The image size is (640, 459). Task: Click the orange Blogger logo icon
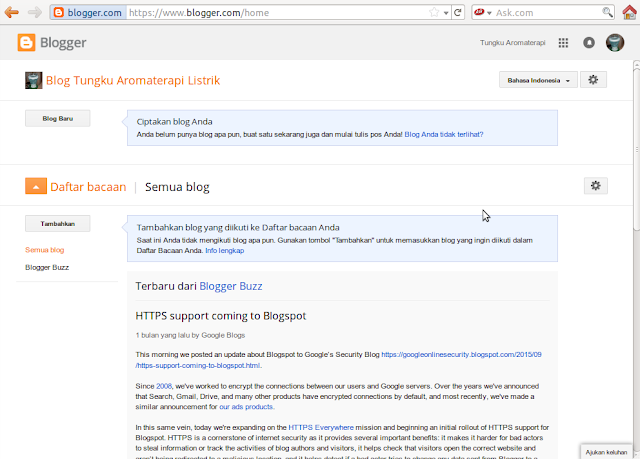pos(26,42)
